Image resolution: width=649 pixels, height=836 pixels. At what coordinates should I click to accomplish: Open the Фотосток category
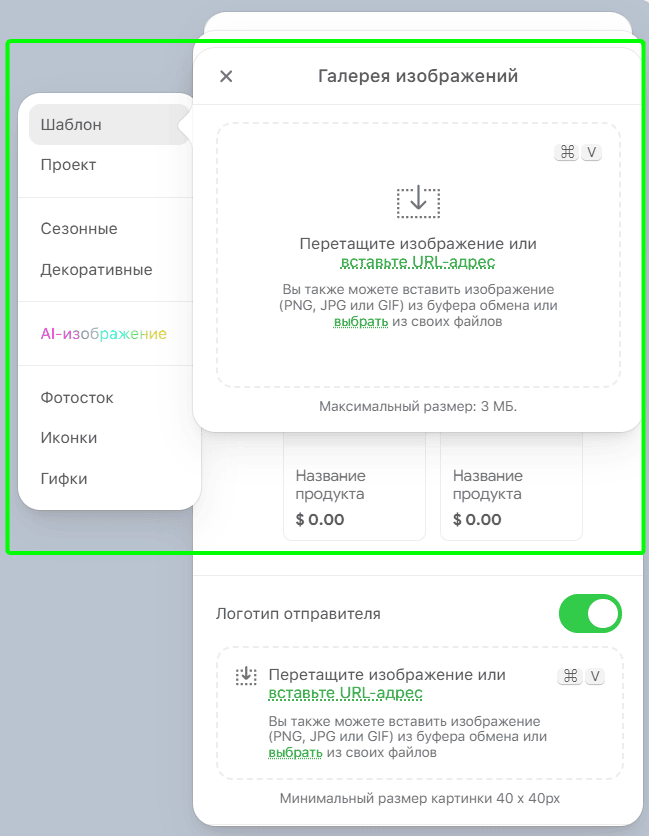pos(77,398)
